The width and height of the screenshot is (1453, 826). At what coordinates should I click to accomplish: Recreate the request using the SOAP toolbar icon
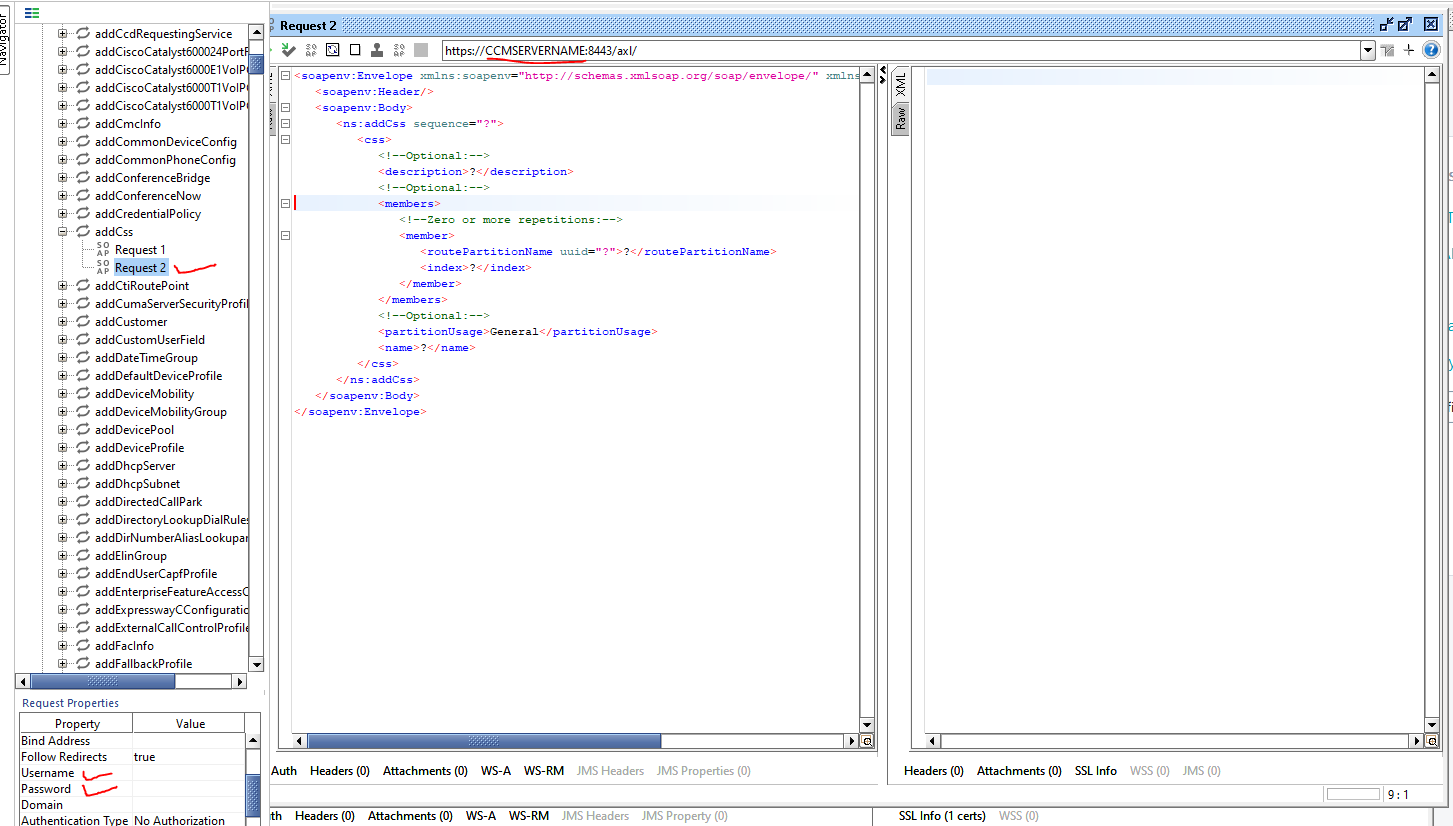[x=311, y=50]
